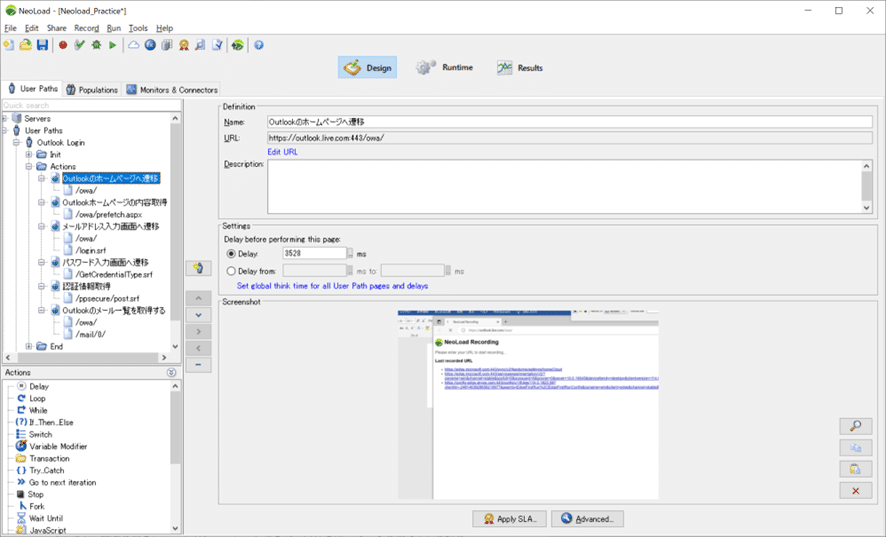Collapse the Outlook Login user path node
Viewport: 886px width, 537px height.
coord(17,142)
